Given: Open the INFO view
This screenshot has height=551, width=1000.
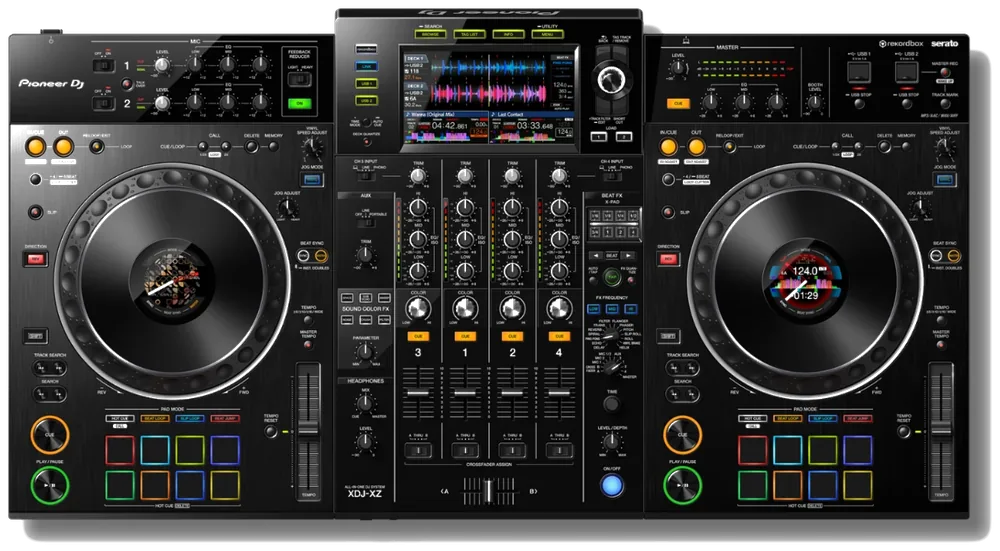Looking at the screenshot, I should tap(508, 34).
